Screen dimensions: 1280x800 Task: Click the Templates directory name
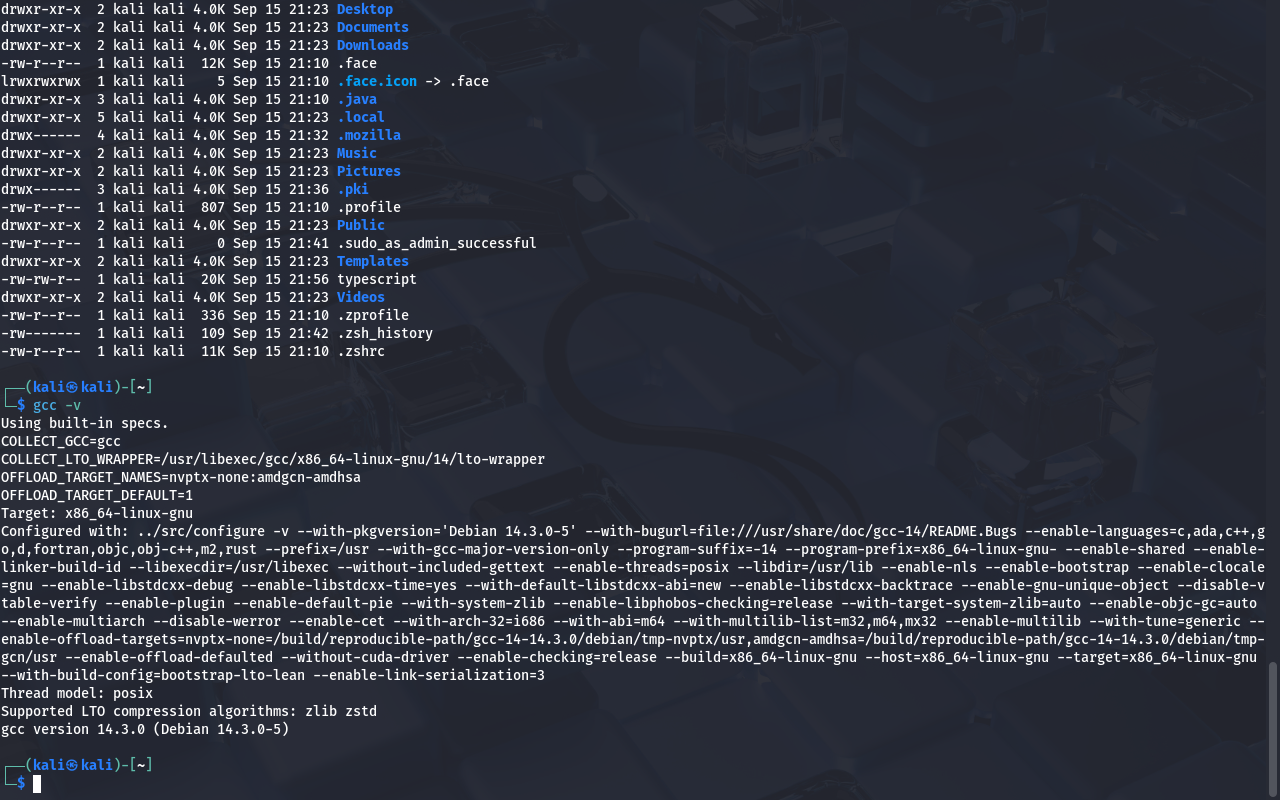point(373,261)
